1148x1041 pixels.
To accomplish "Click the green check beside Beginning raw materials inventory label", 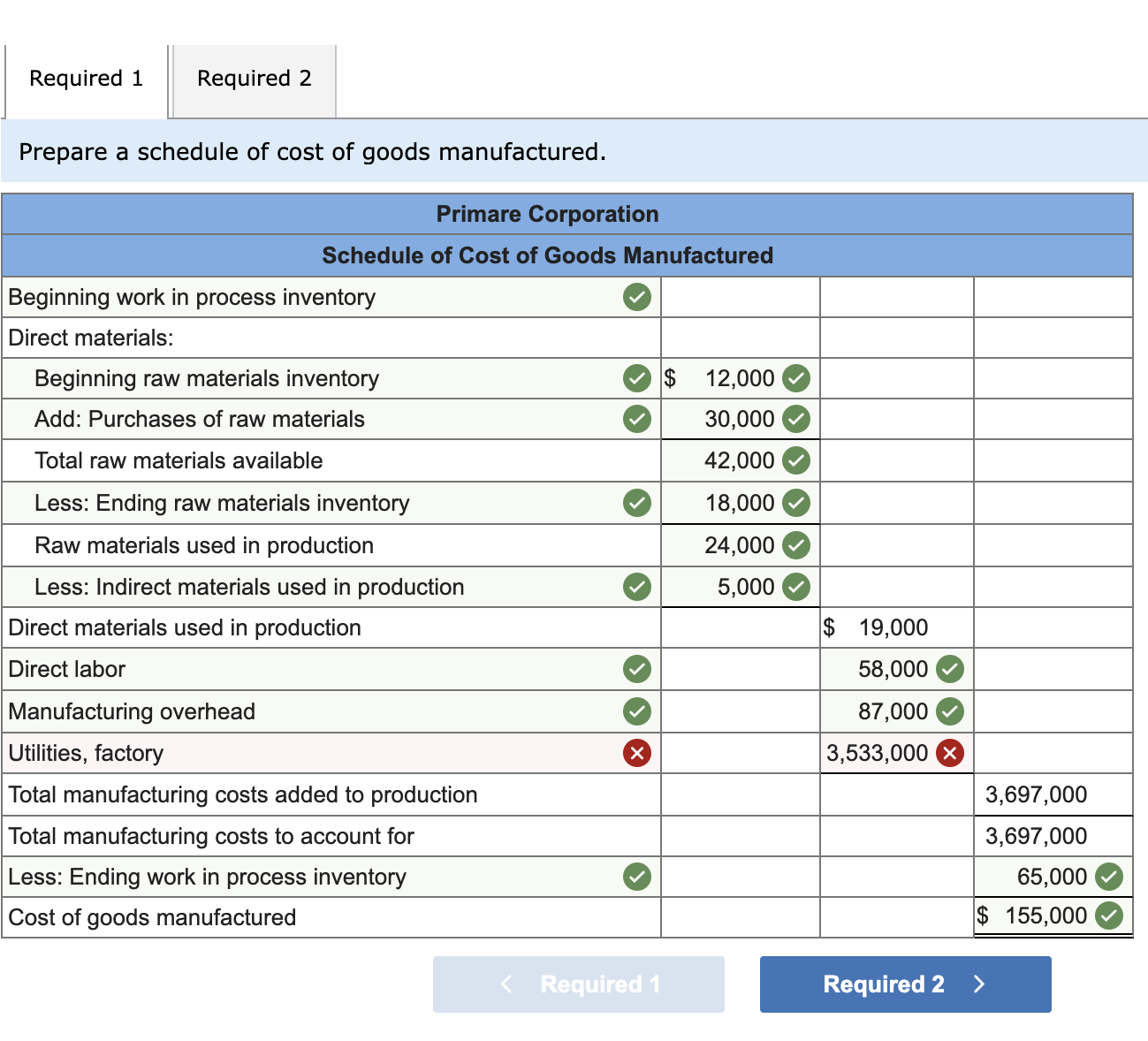I will [x=637, y=378].
